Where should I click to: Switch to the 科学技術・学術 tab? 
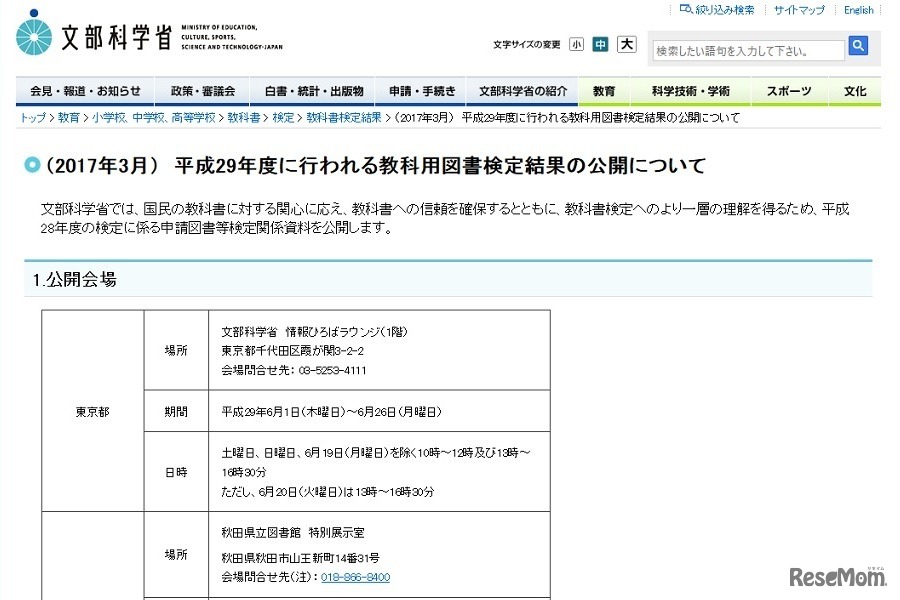point(691,90)
